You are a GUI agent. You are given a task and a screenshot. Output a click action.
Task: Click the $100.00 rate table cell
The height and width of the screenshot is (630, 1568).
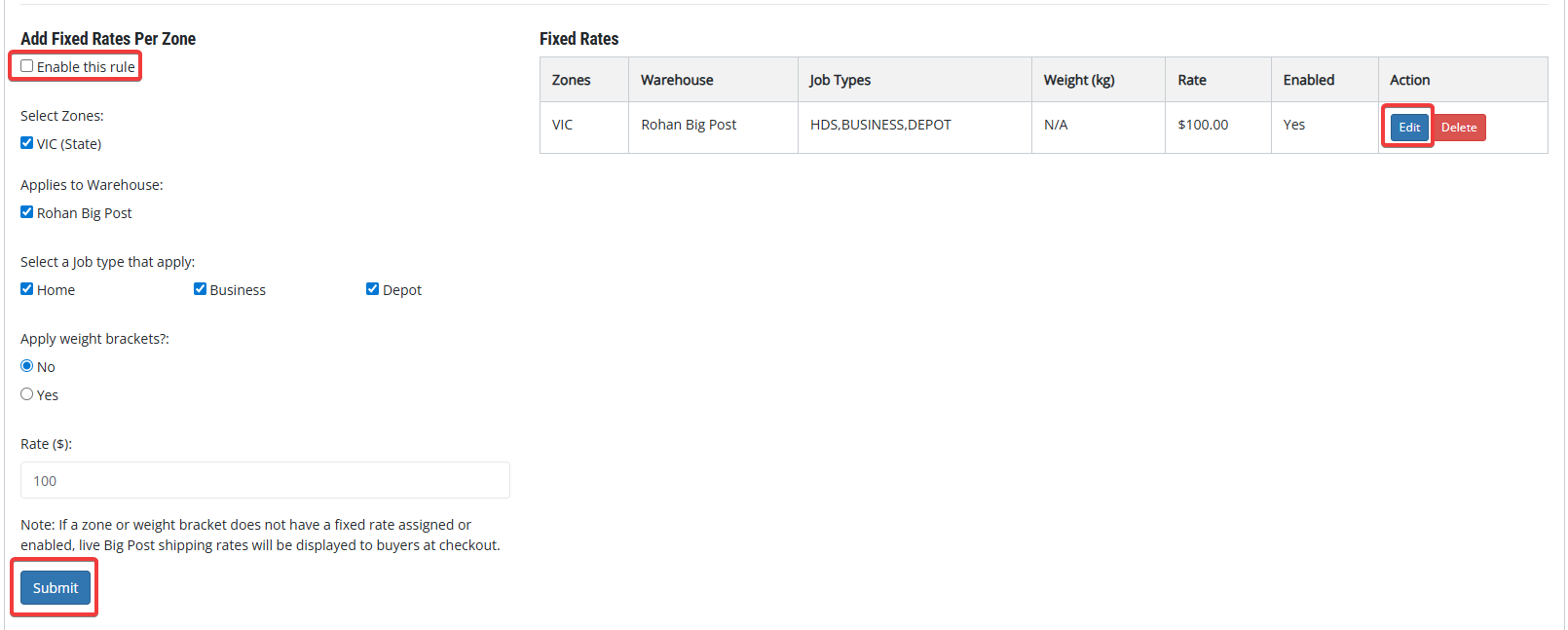[x=1203, y=125]
